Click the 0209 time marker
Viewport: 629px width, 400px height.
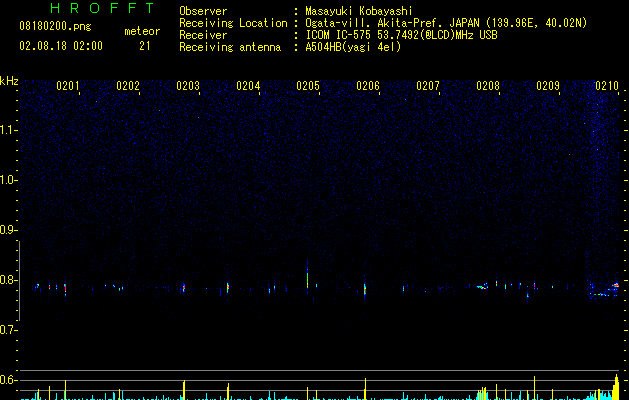[548, 86]
